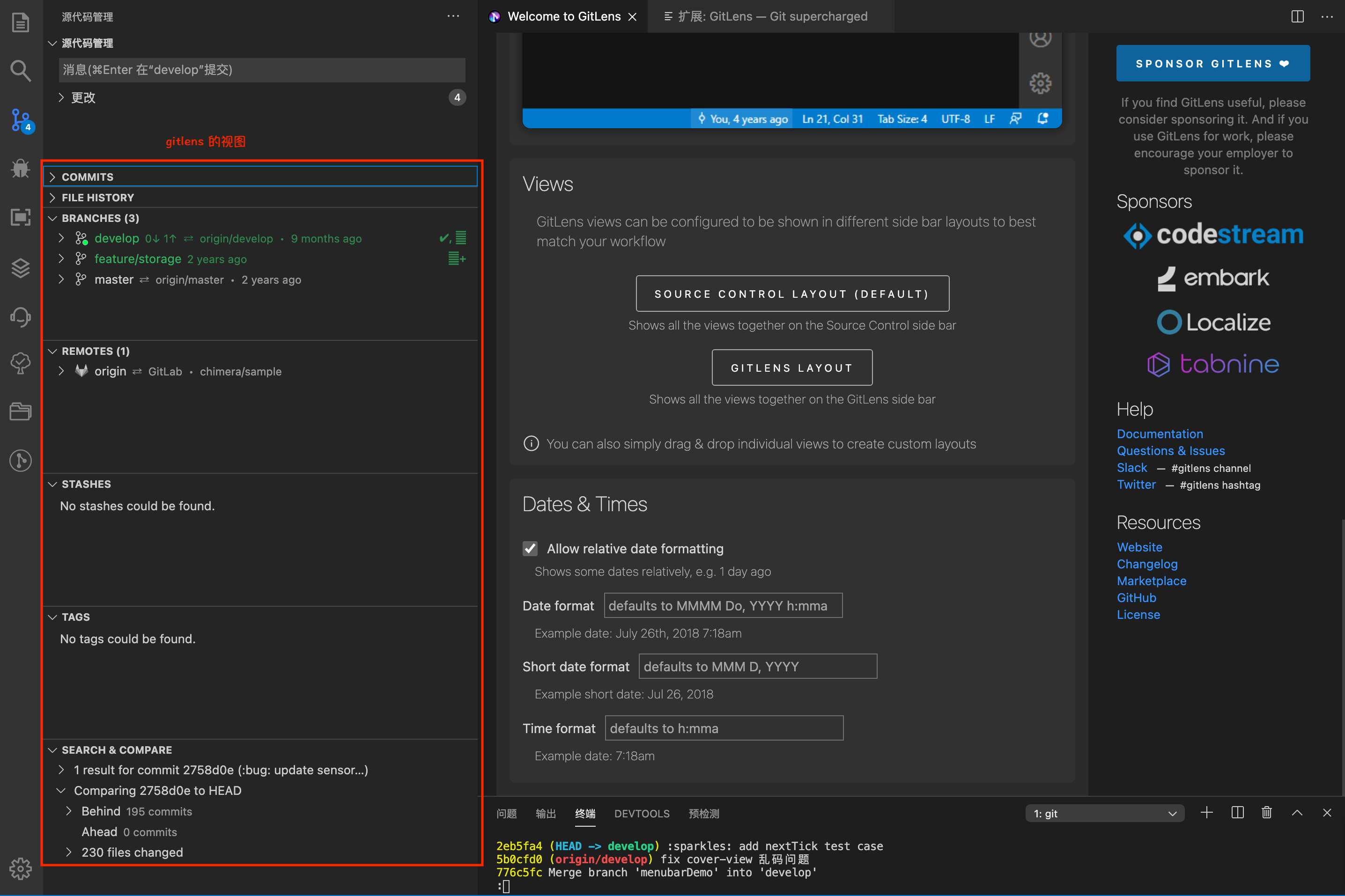Click the info icon beside drag & drop tip
Screen dimensions: 1345x896
(531, 443)
